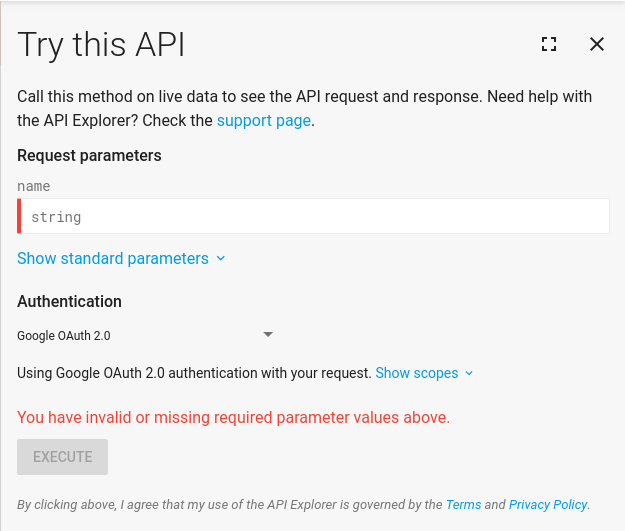Open the Privacy Policy link
The height and width of the screenshot is (531, 625).
(548, 505)
